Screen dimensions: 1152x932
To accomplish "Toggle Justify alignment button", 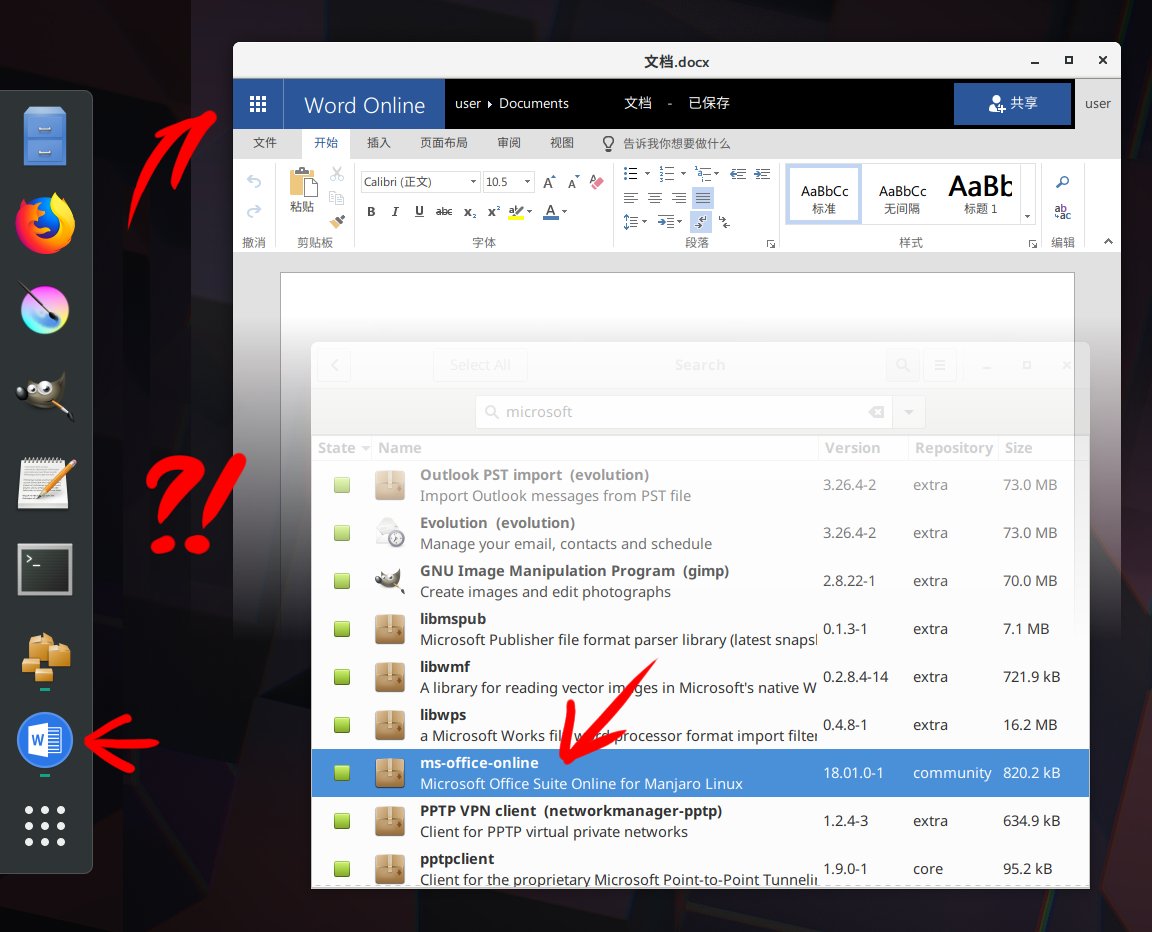I will [x=703, y=198].
